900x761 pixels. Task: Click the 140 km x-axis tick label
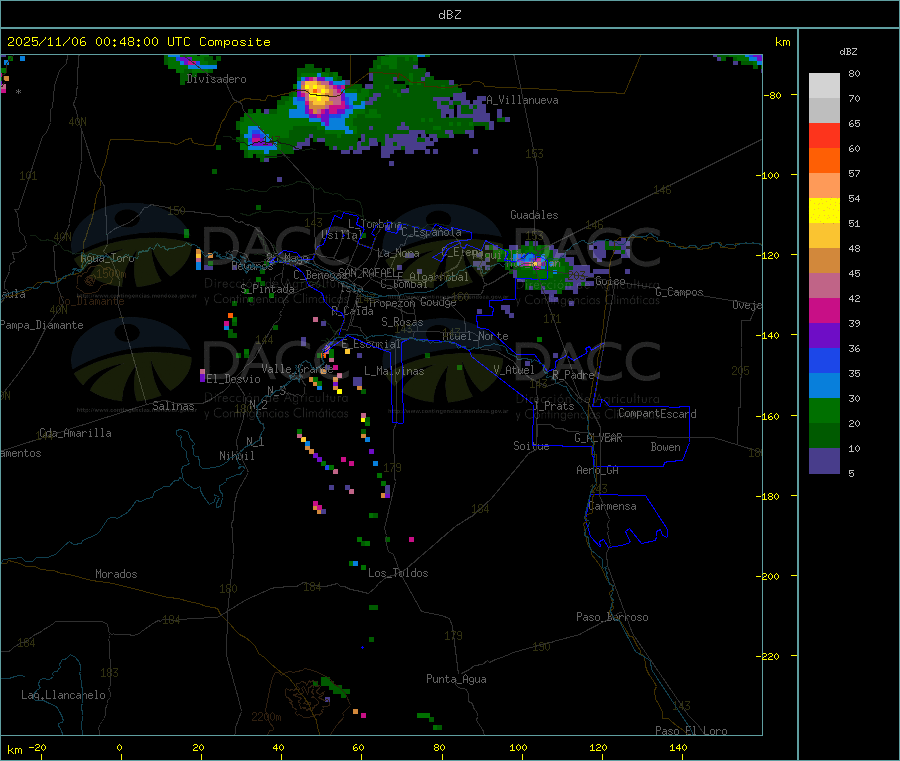pyautogui.click(x=678, y=747)
